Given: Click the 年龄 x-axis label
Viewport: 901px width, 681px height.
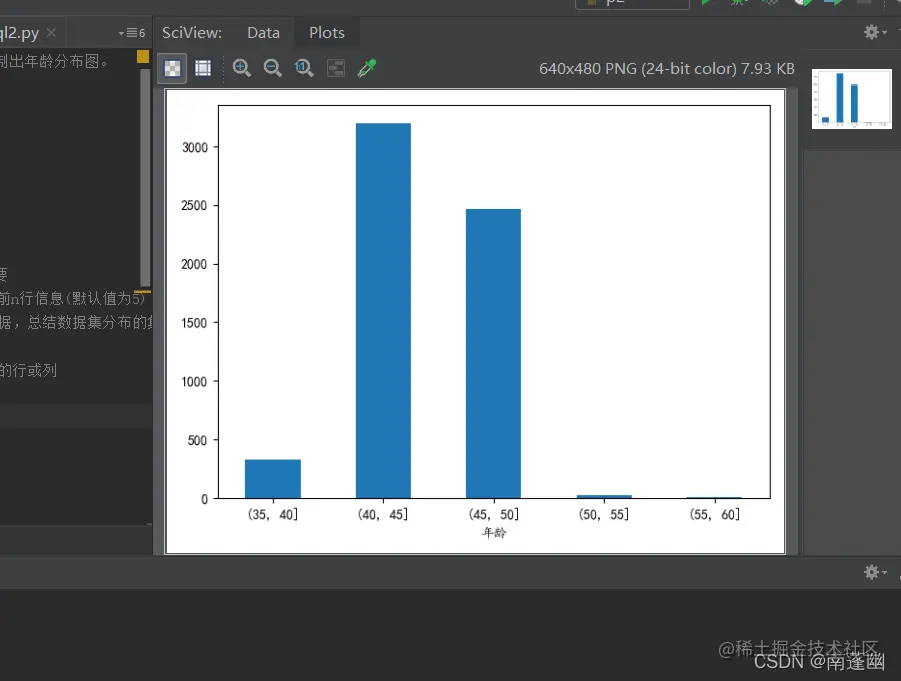Looking at the screenshot, I should click(x=494, y=533).
